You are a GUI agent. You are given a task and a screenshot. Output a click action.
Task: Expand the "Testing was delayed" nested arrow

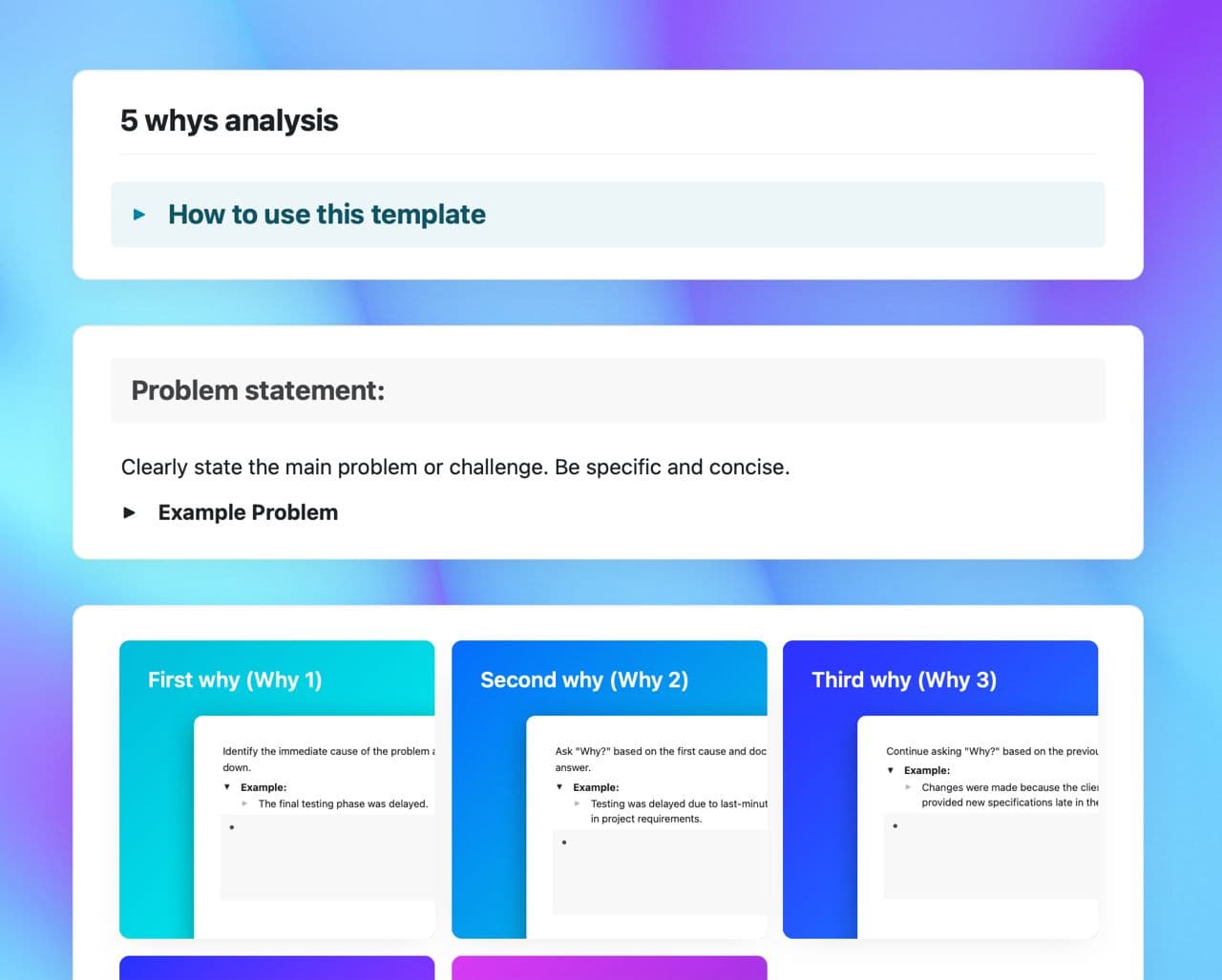coord(577,803)
